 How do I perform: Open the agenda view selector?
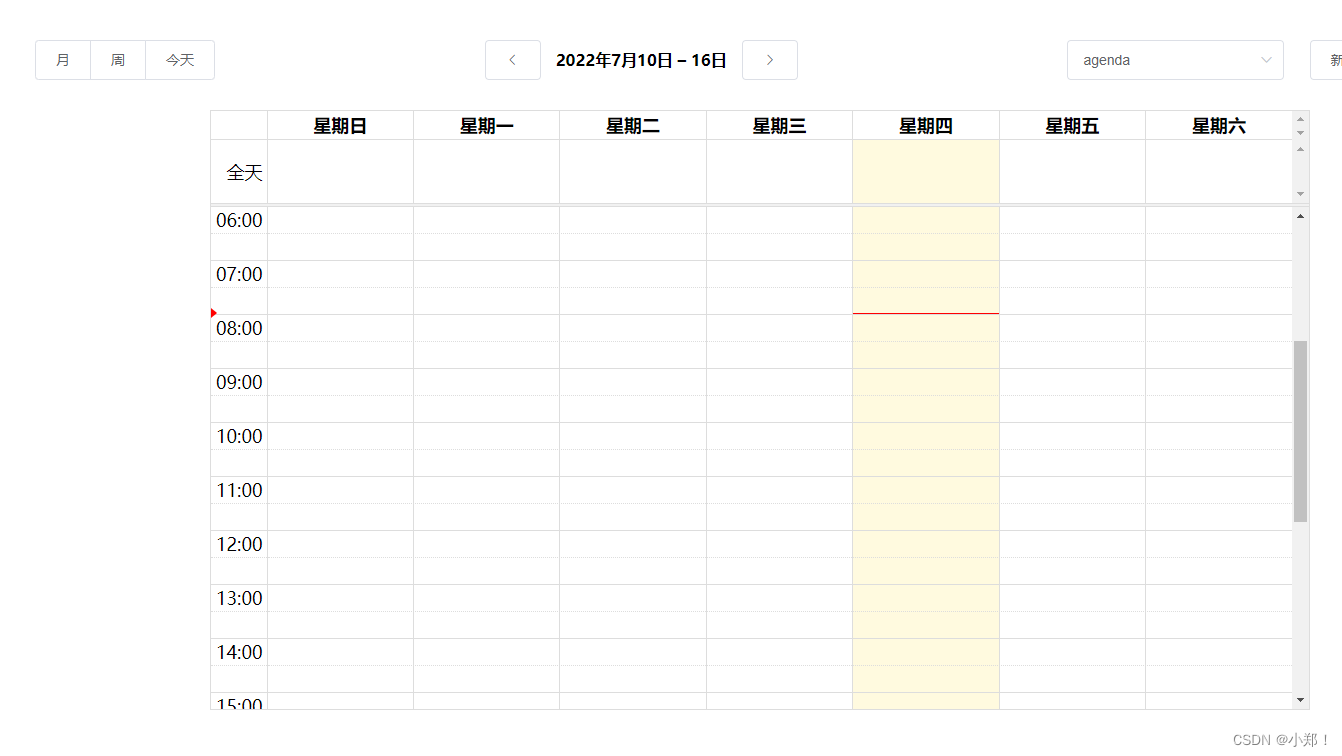tap(1175, 60)
